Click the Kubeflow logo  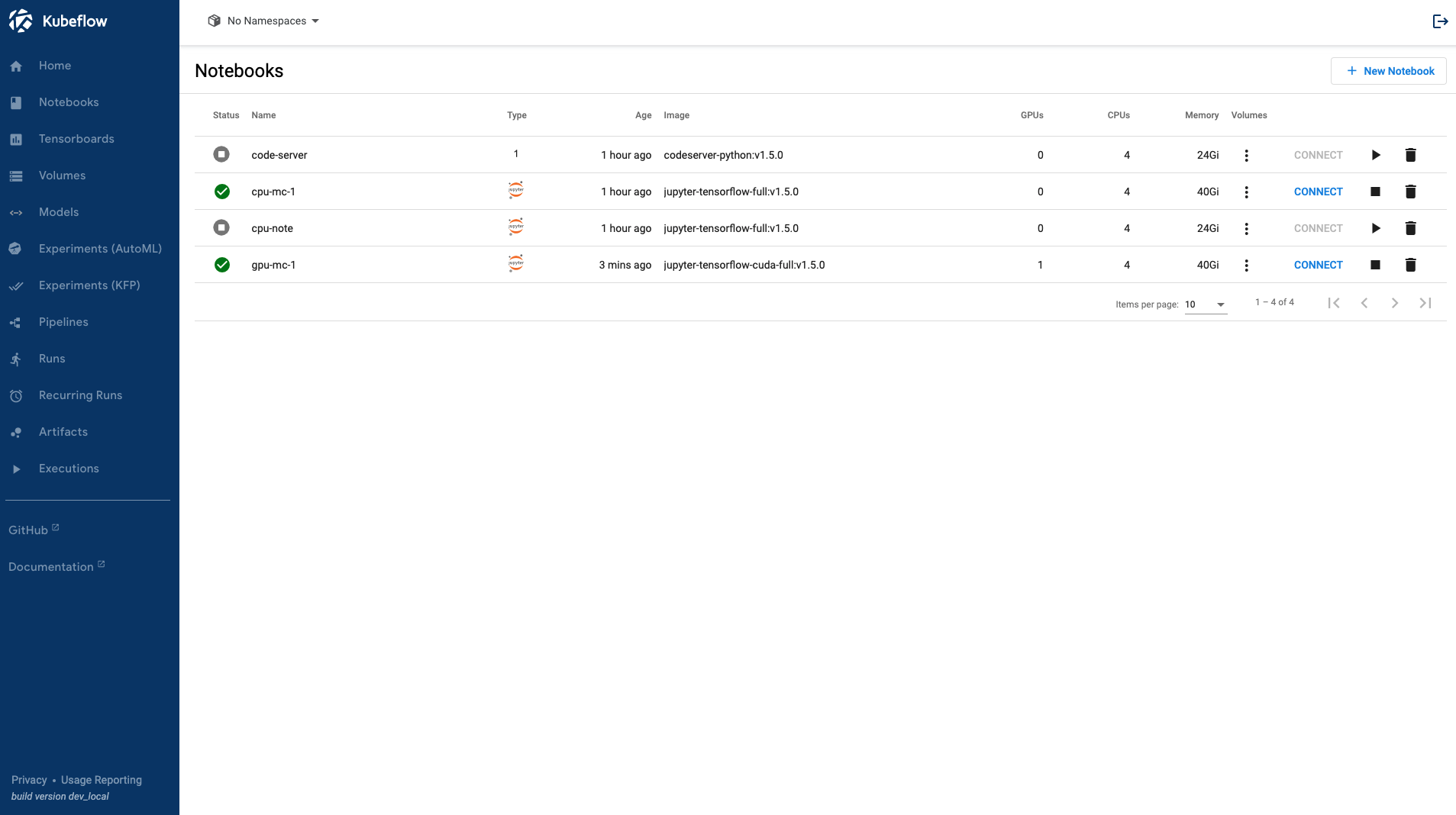(x=58, y=21)
